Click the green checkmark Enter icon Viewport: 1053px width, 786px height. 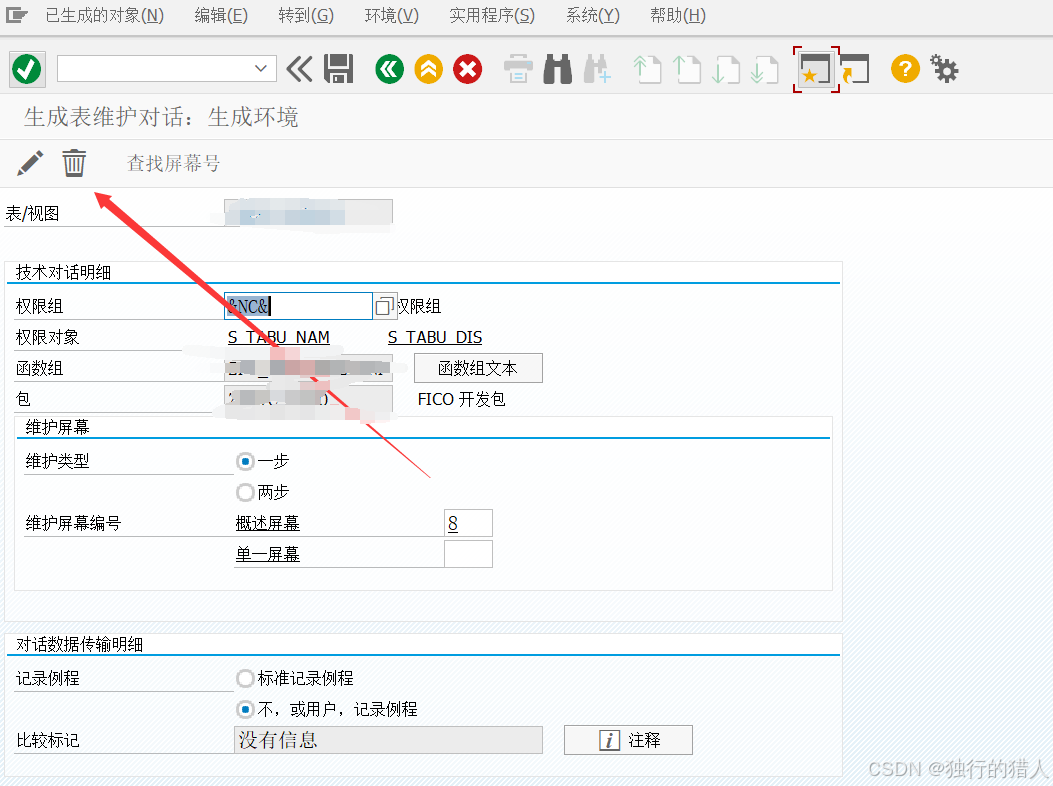click(28, 69)
